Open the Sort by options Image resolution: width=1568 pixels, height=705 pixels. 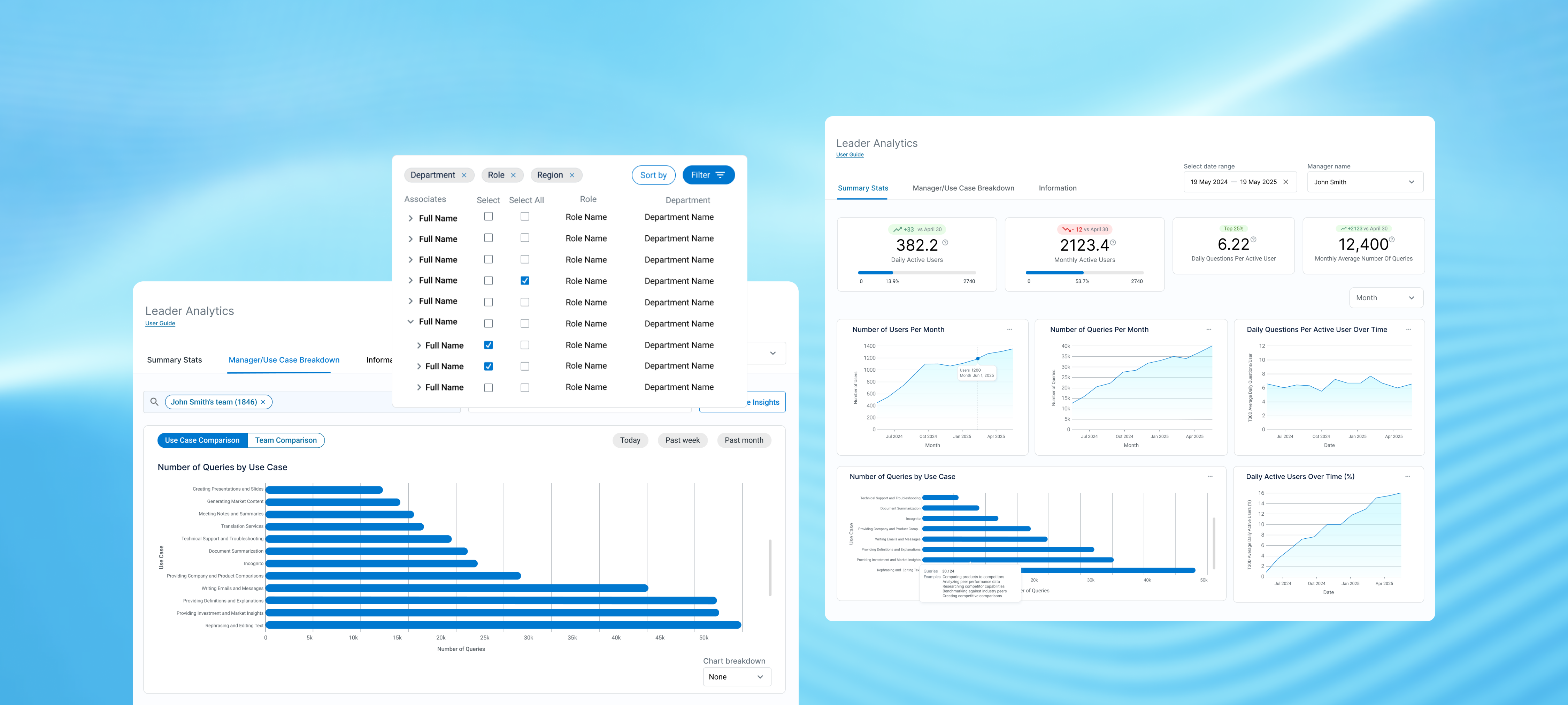point(653,175)
